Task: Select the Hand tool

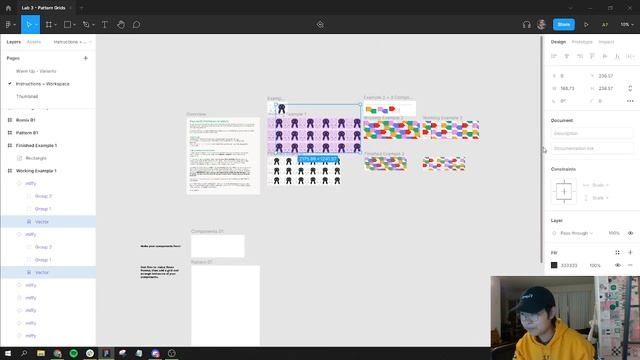Action: click(x=121, y=24)
